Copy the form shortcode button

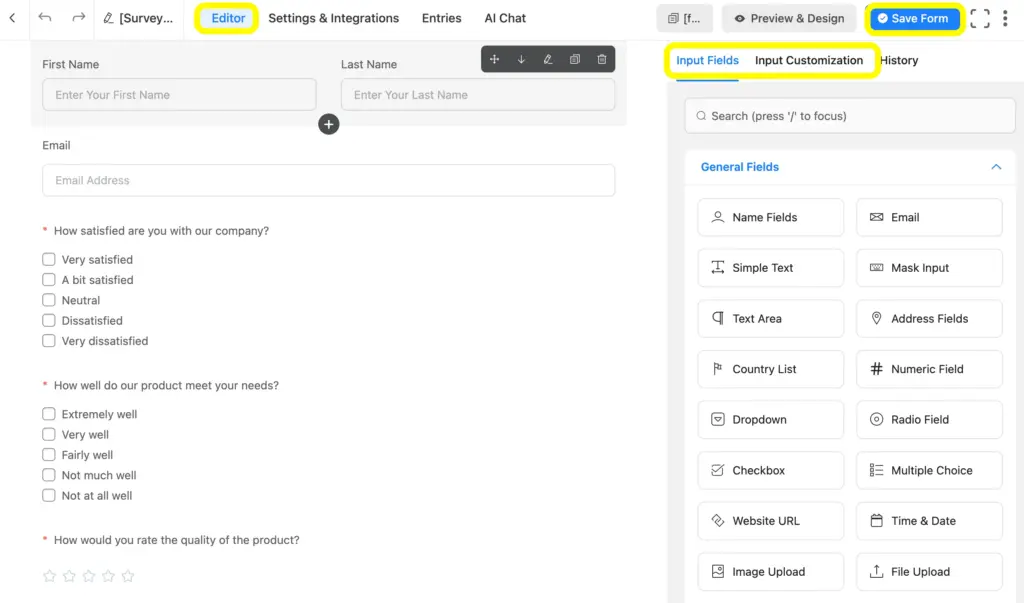685,18
